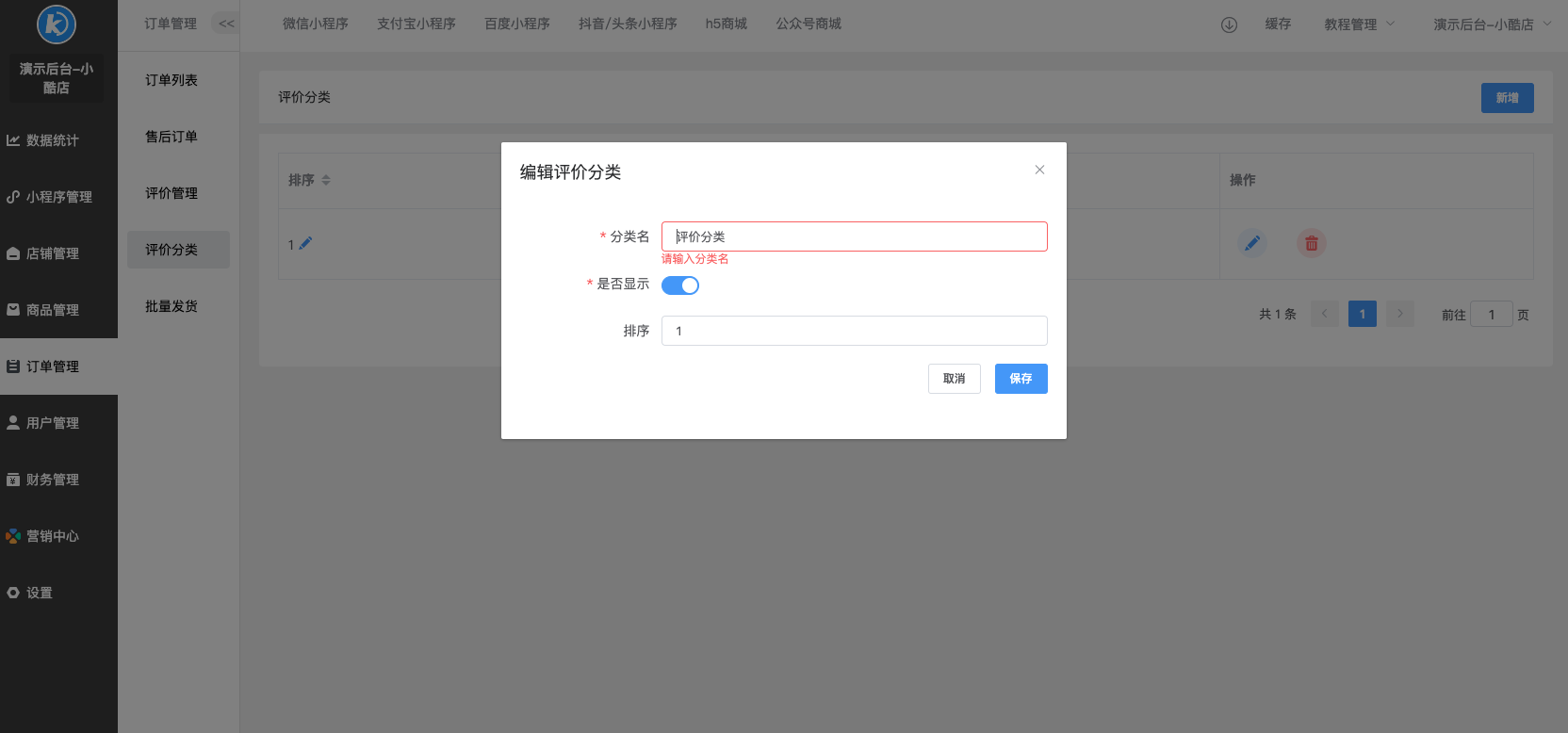Click the 分类名 input field
This screenshot has height=733, width=1568.
(x=854, y=236)
